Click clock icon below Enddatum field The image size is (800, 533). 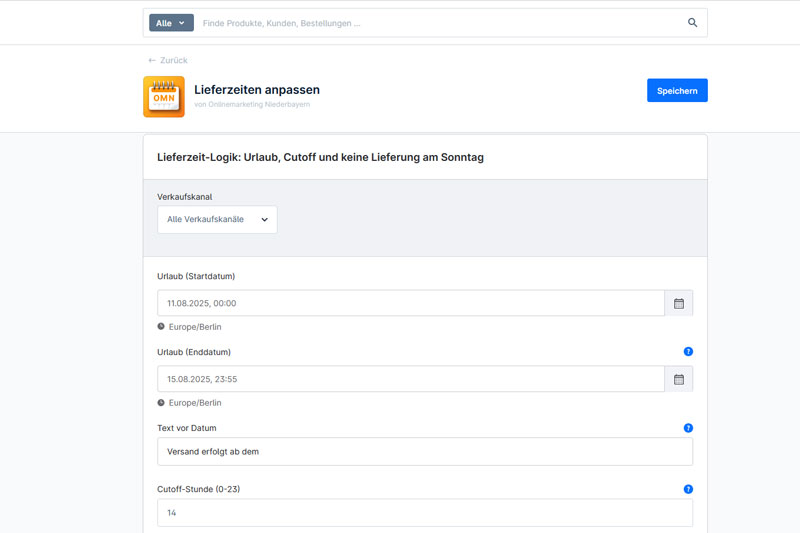tap(161, 402)
